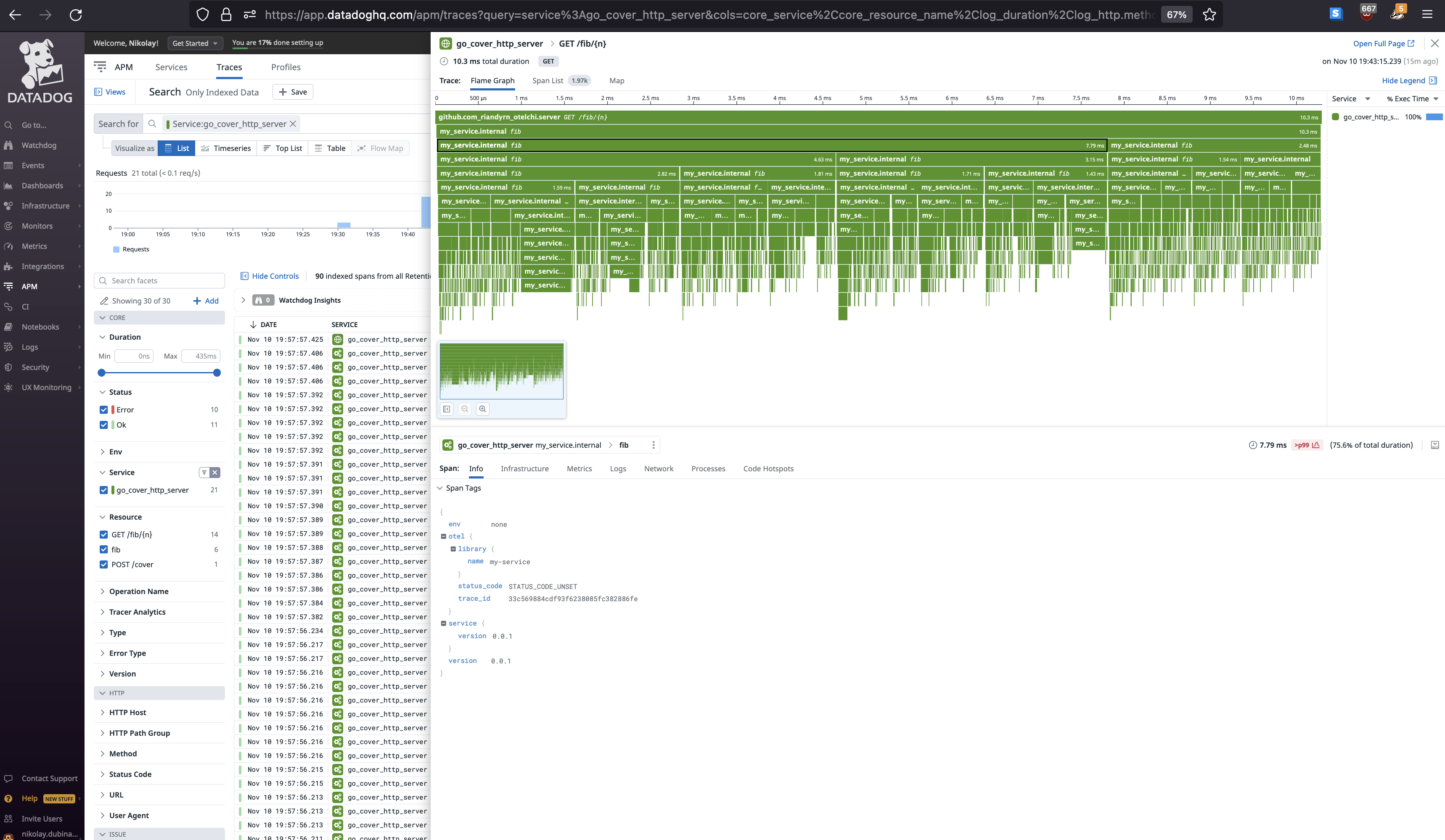Open the Dashboards sidebar icon

tap(8, 186)
